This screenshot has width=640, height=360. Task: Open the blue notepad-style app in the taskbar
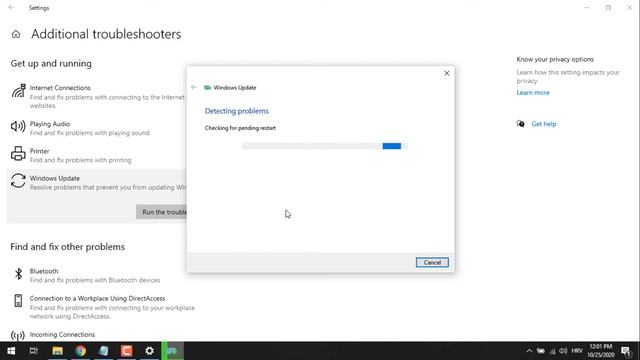click(103, 351)
